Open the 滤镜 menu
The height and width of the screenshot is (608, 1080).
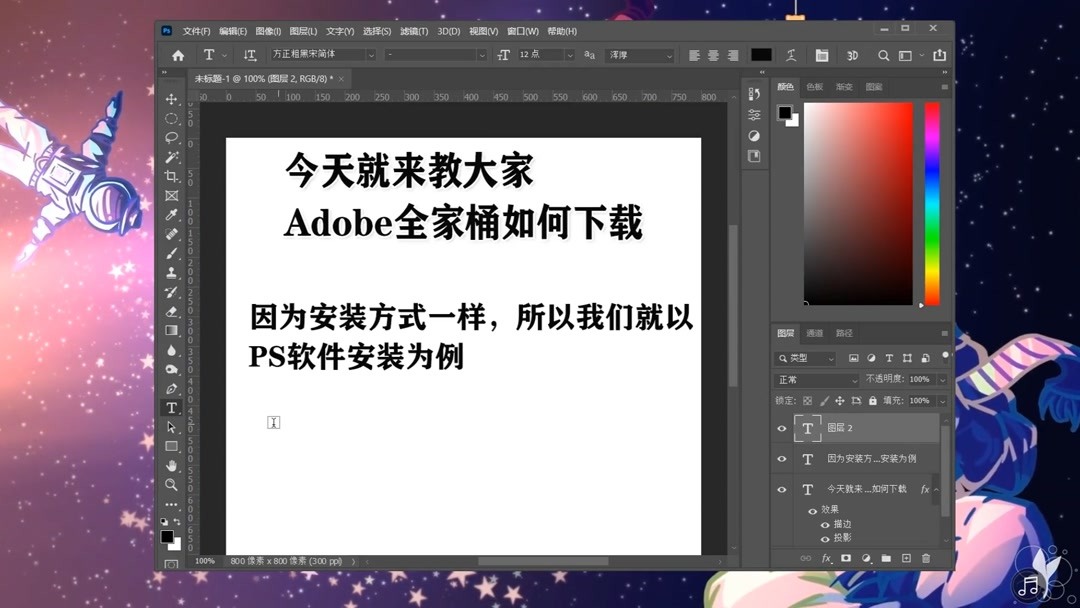(x=412, y=31)
